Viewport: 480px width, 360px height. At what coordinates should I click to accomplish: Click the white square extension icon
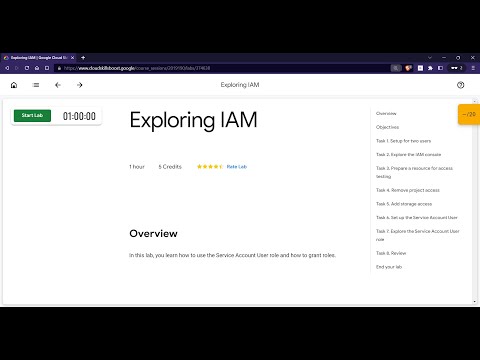[420, 68]
